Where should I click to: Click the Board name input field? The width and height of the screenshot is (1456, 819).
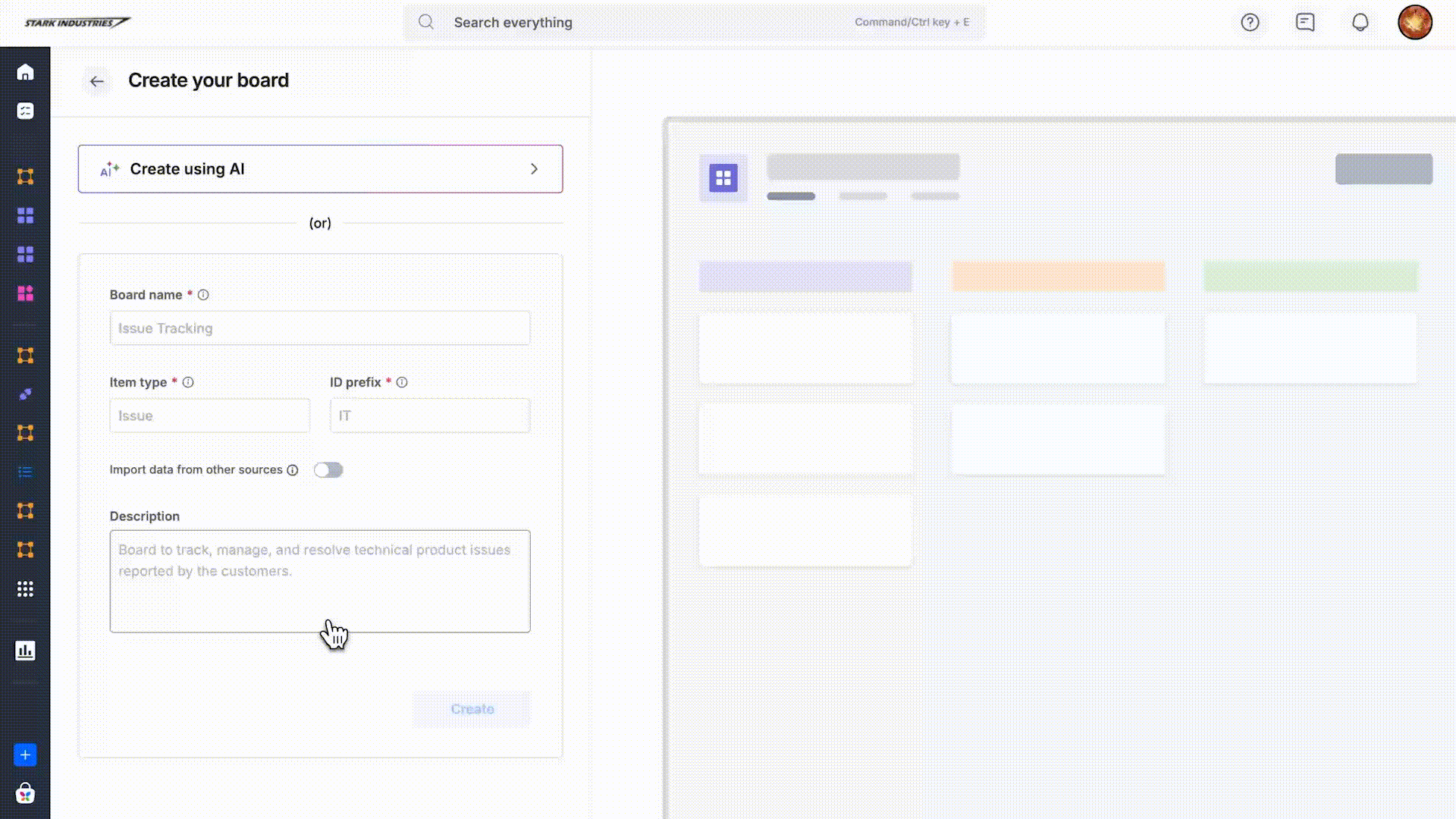click(320, 328)
